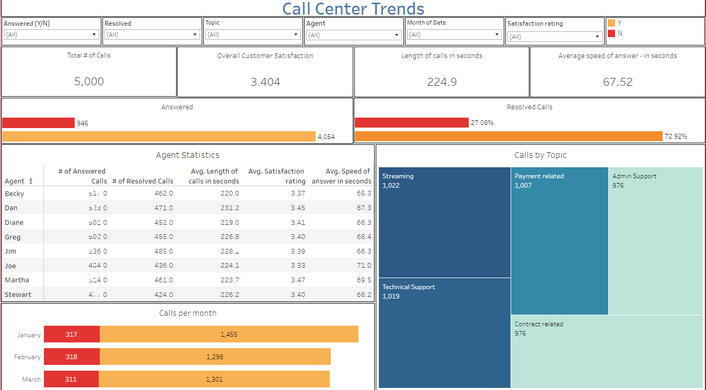Sort the table with the Agent column sort icon
This screenshot has height=390, width=706.
click(31, 181)
